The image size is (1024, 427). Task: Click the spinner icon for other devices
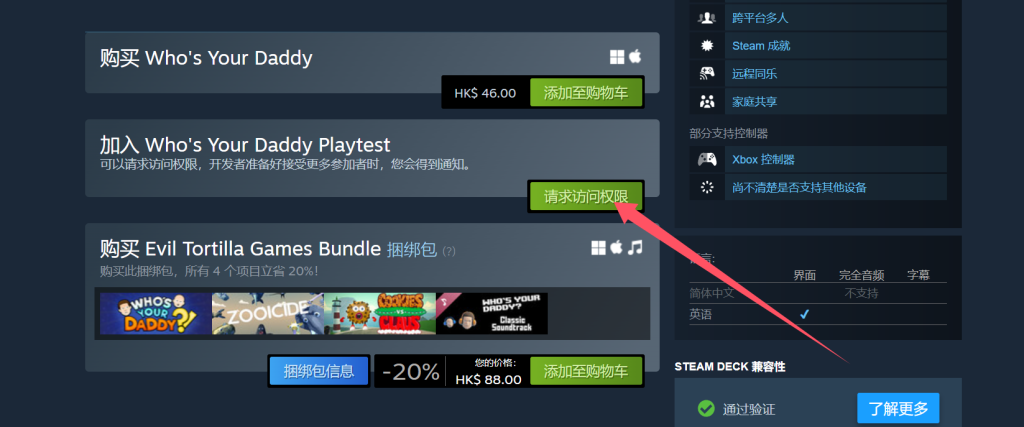pos(707,187)
